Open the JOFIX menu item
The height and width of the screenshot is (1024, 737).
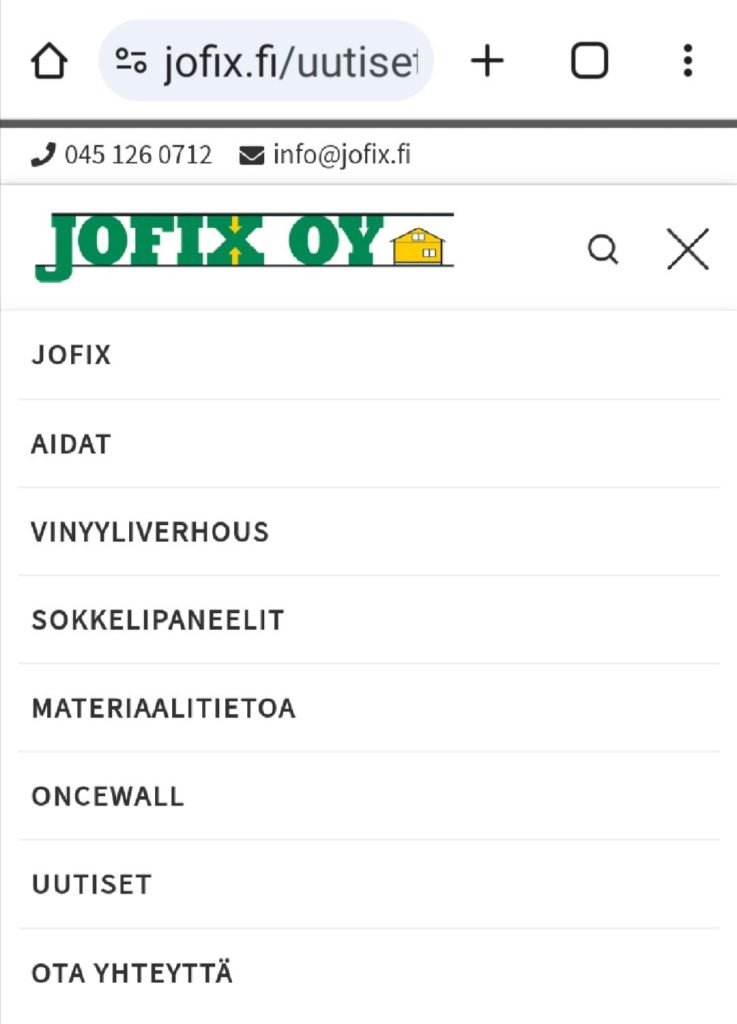pyautogui.click(x=72, y=355)
